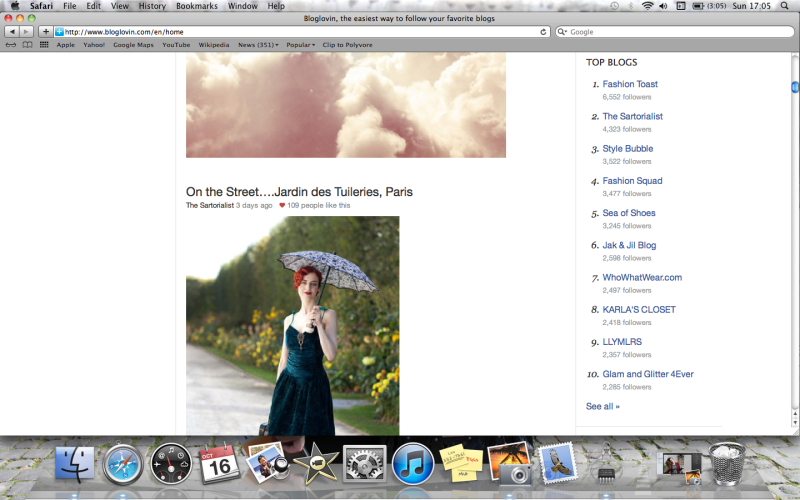The width and height of the screenshot is (800, 500).
Task: Open the Yahoo! bookmark
Action: pos(94,45)
